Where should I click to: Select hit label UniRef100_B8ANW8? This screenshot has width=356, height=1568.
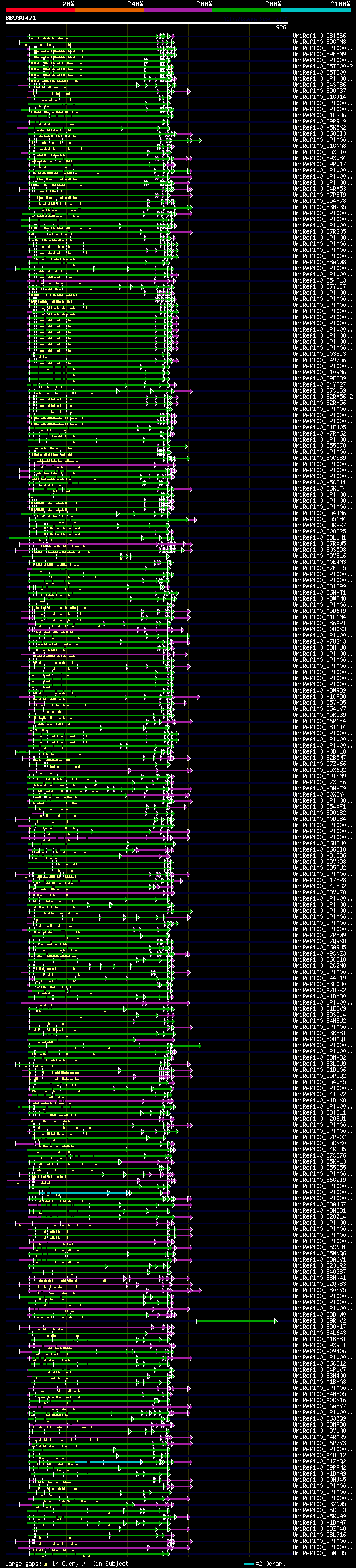coord(319,263)
